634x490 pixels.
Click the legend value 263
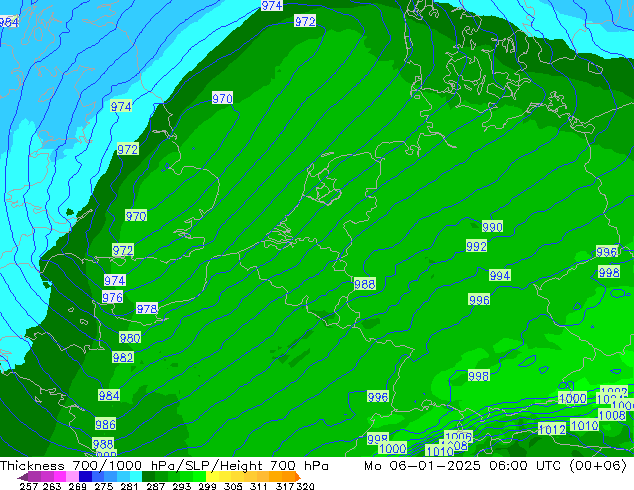(x=52, y=486)
